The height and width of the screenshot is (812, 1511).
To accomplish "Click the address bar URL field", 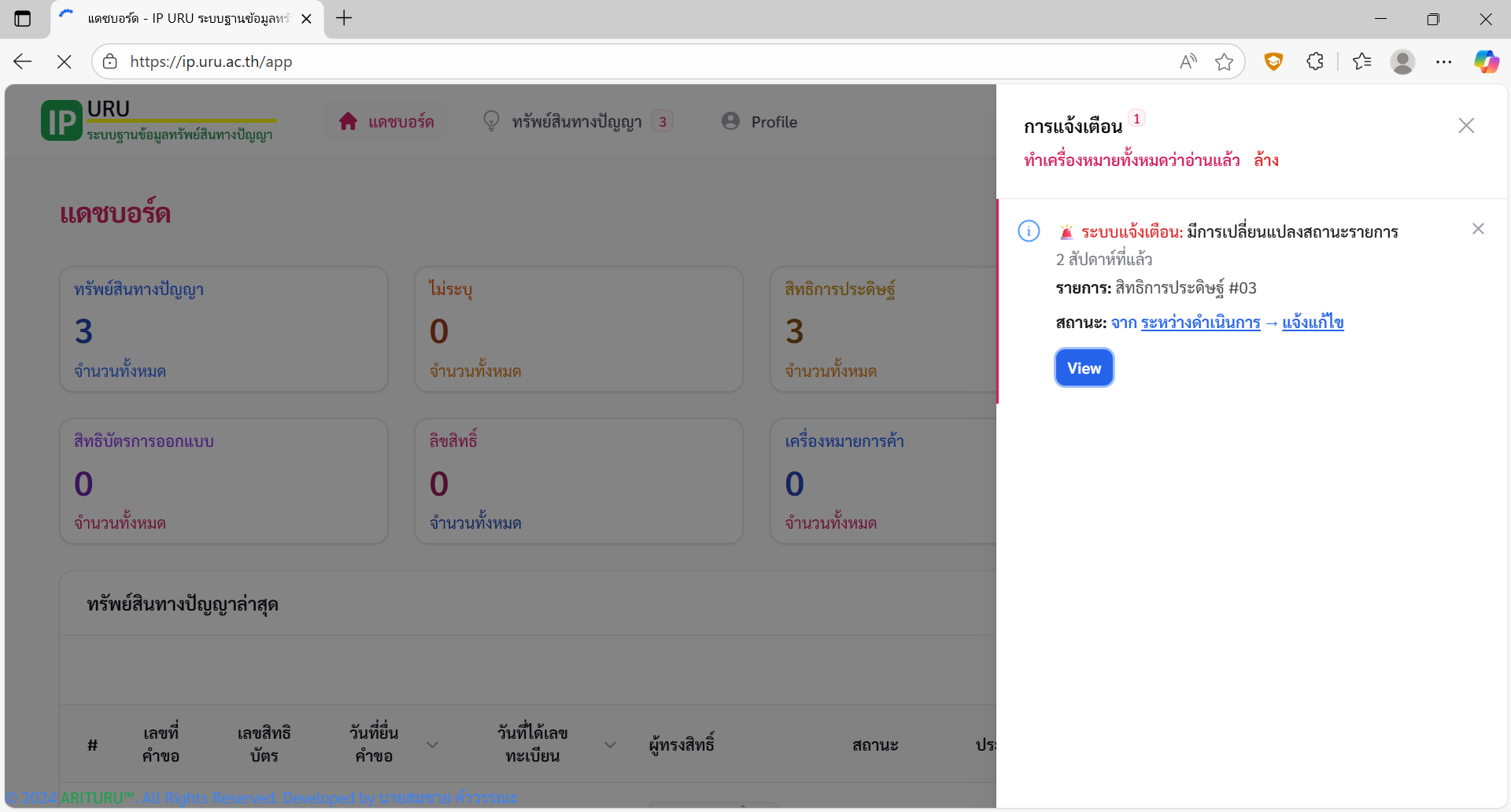I will pyautogui.click(x=630, y=61).
